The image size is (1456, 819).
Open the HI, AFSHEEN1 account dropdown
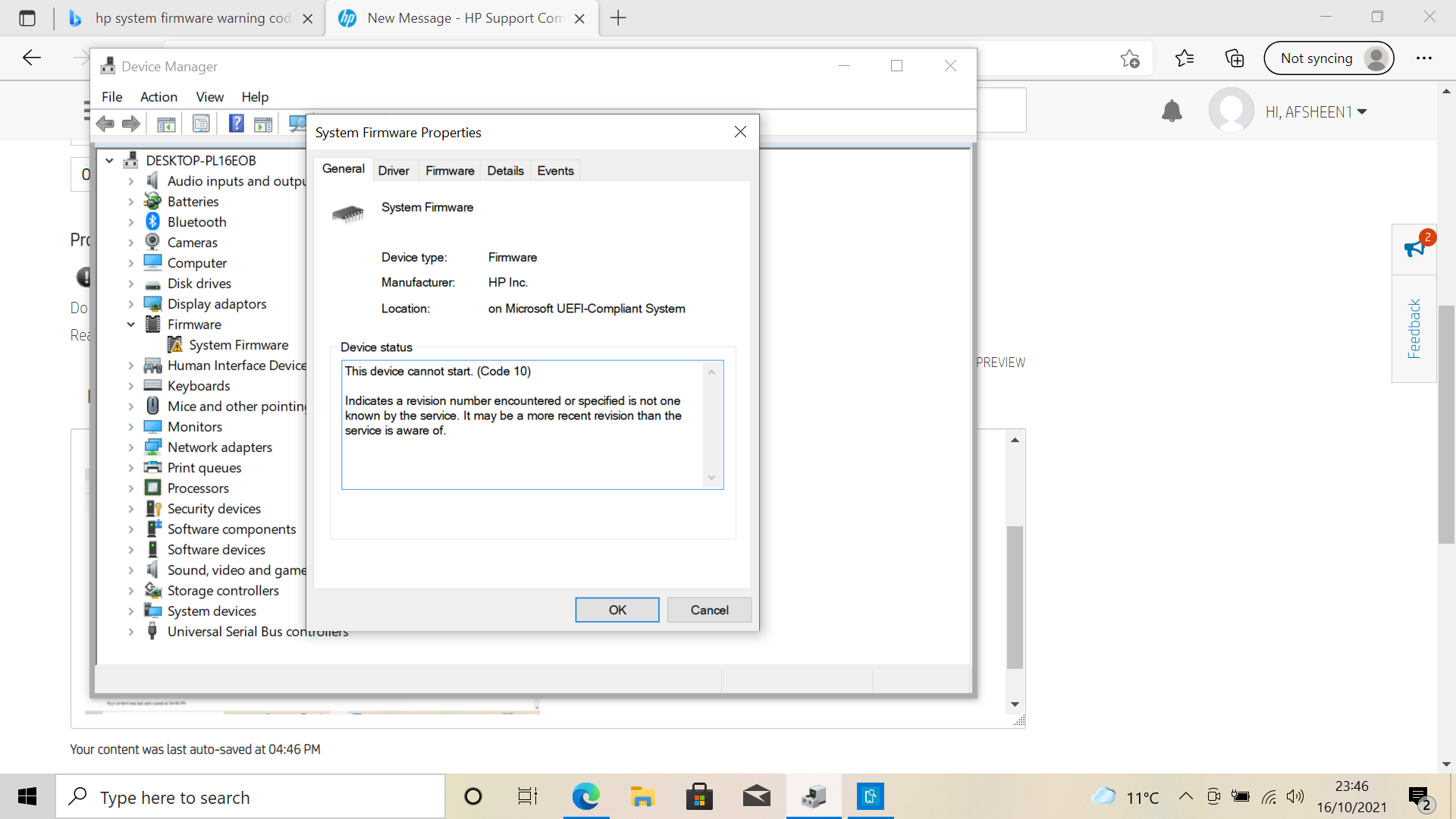1316,112
